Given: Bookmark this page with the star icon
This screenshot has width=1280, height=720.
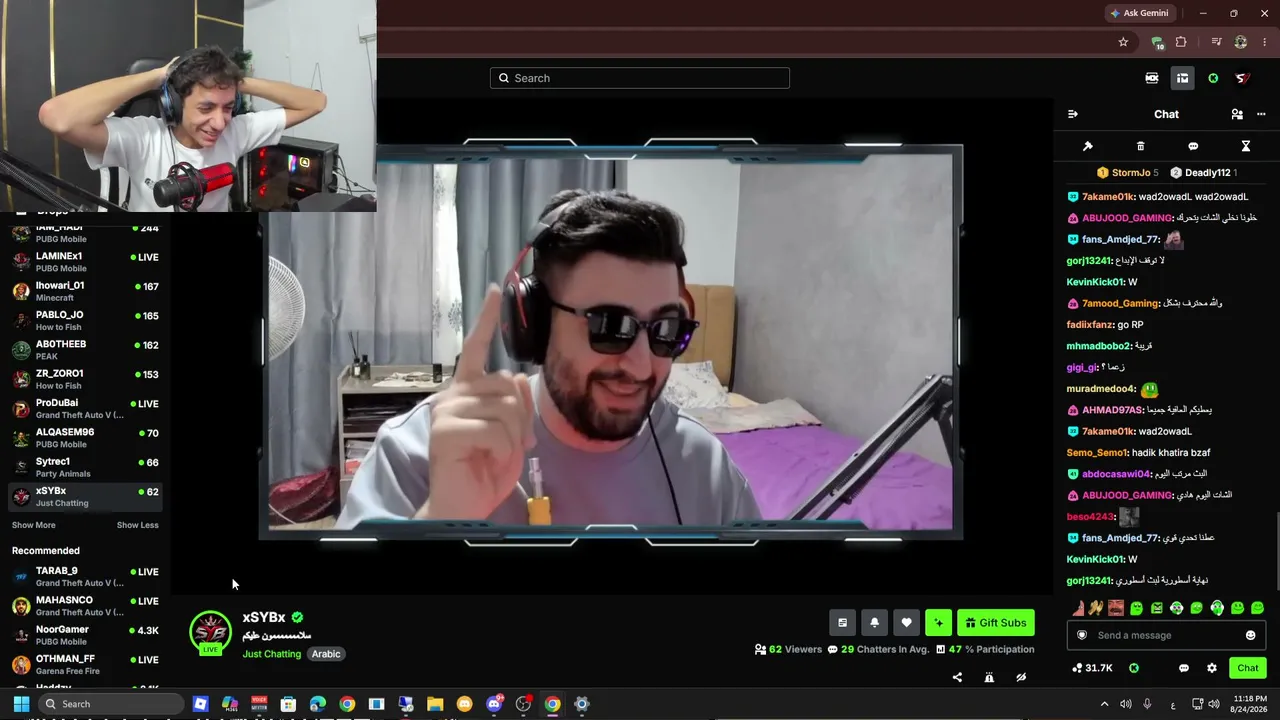Looking at the screenshot, I should 1123,42.
